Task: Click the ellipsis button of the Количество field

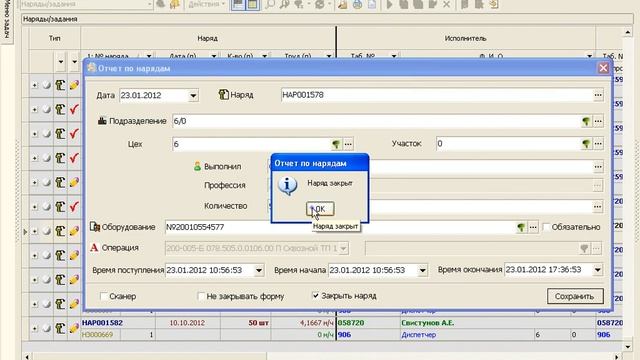Action: 598,207
